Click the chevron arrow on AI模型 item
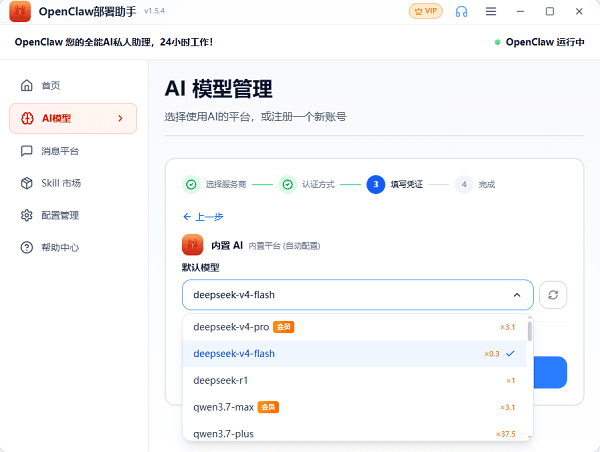Image resolution: width=600 pixels, height=452 pixels. click(121, 118)
